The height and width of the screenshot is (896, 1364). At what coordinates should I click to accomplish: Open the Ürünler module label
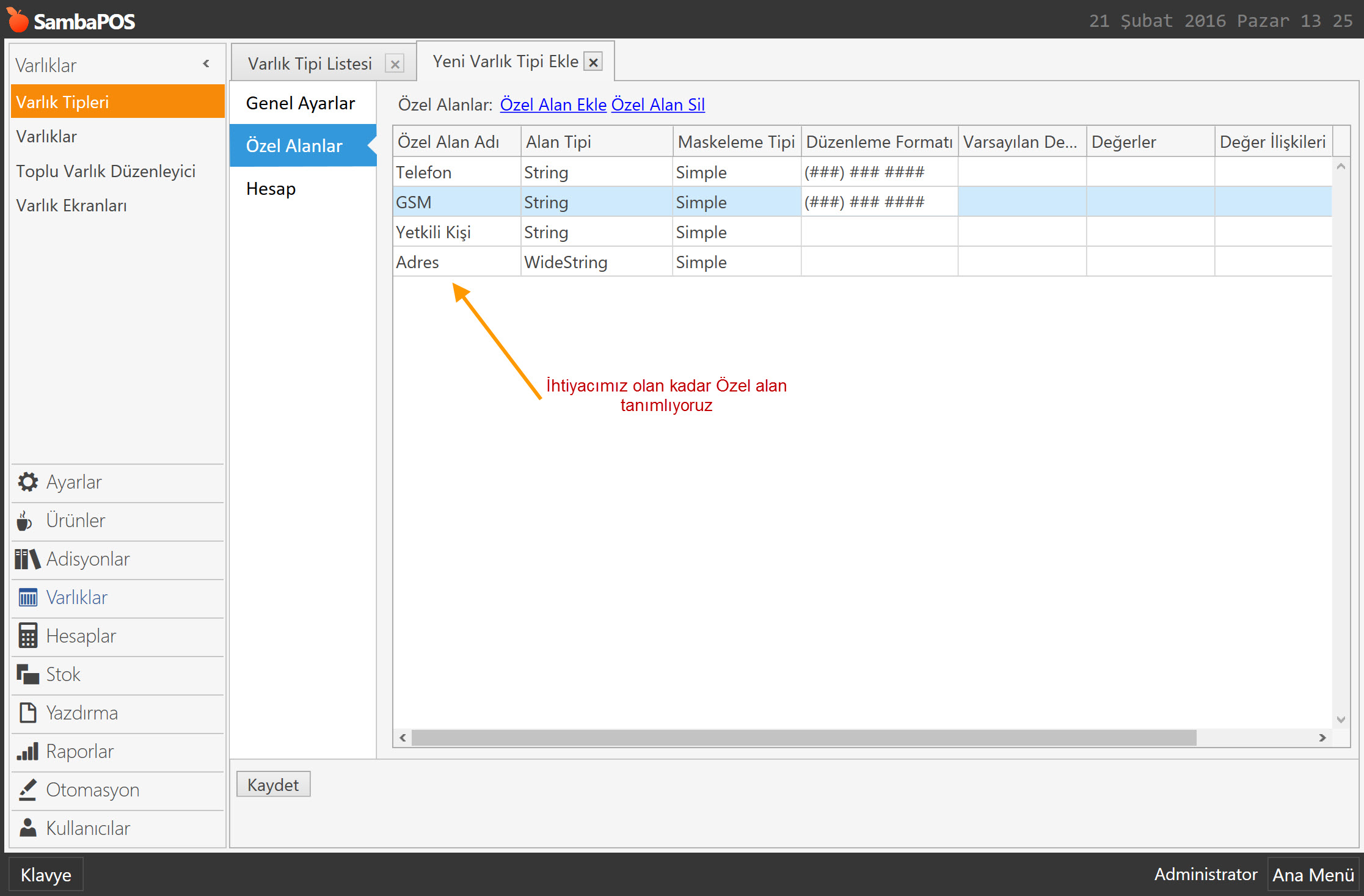point(76,520)
